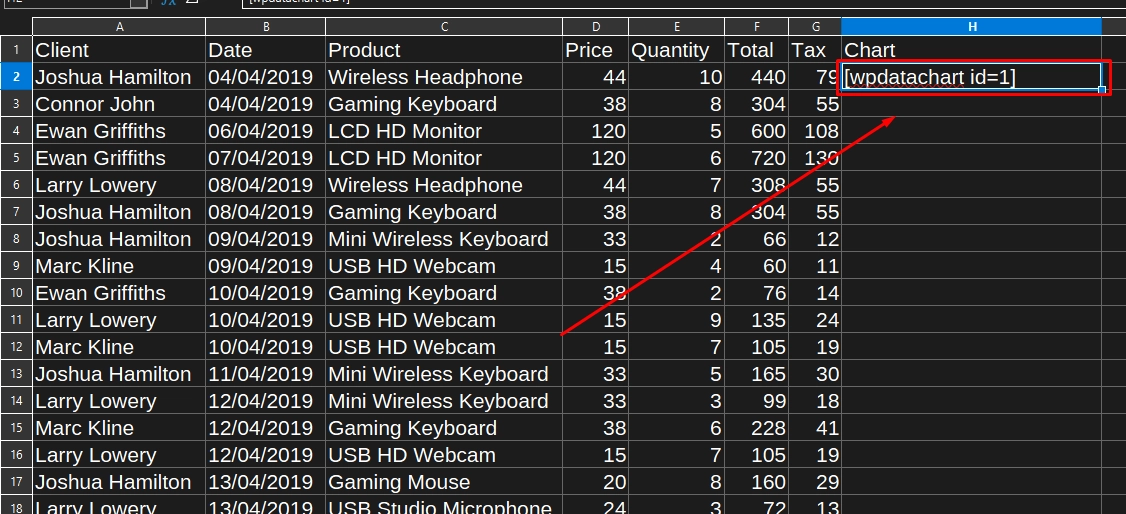Click in the formula bar input line
This screenshot has height=514, width=1126.
[682, 3]
